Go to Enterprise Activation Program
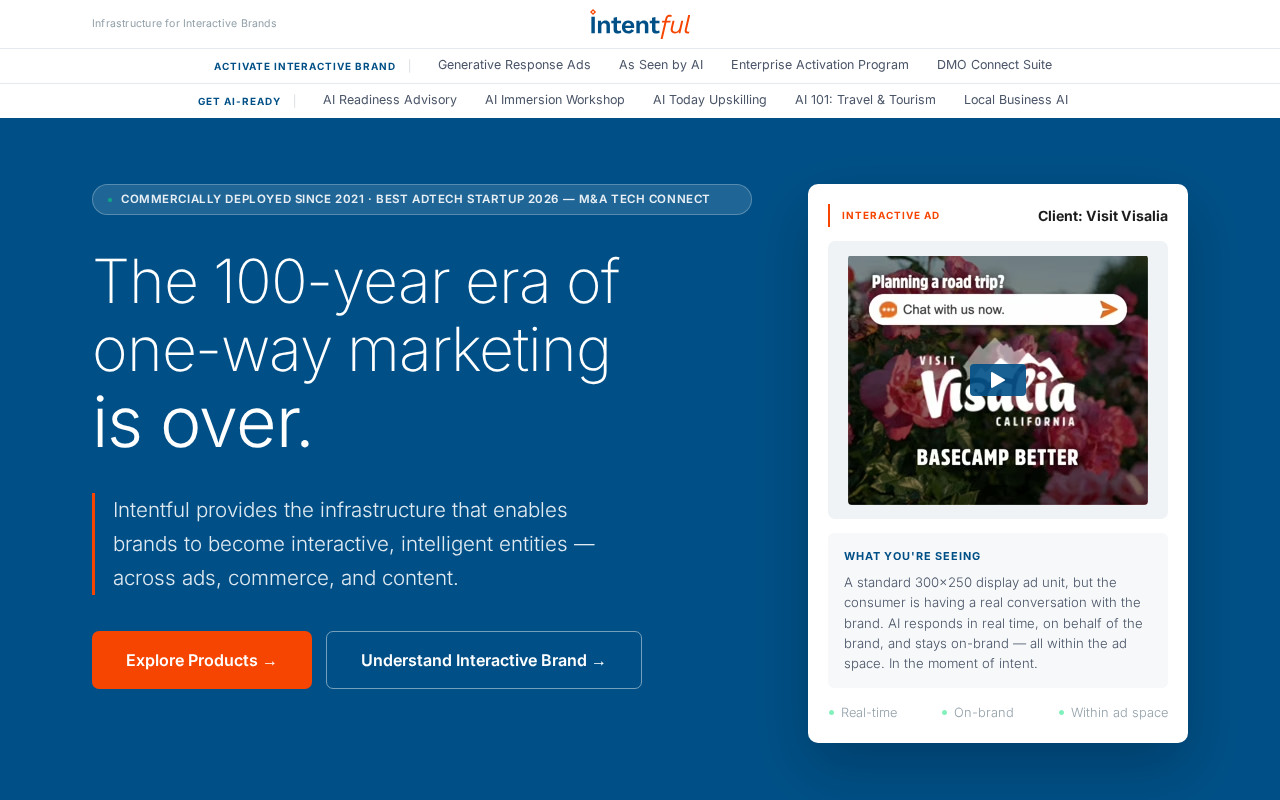The image size is (1280, 800). pyautogui.click(x=820, y=65)
